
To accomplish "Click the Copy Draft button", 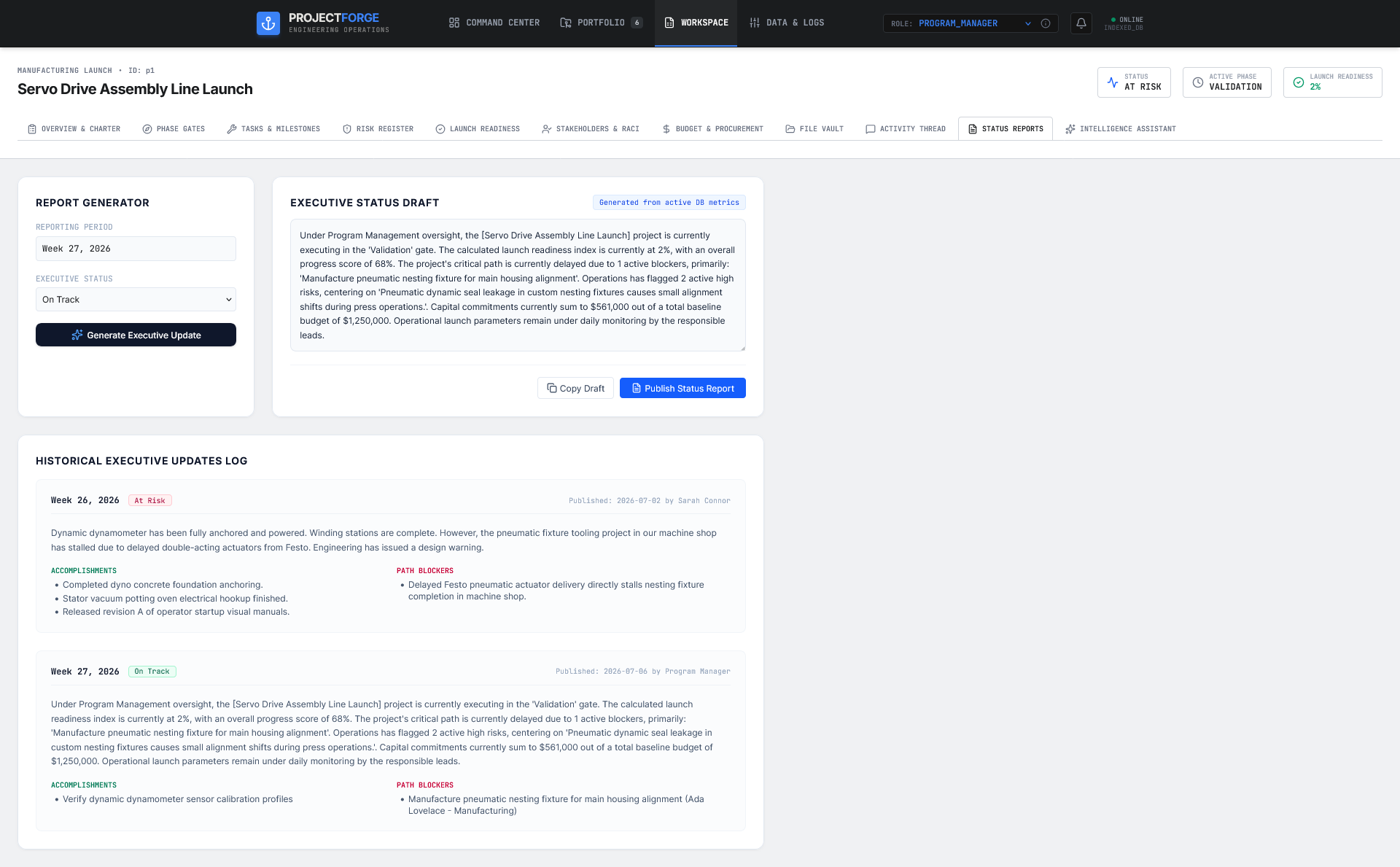I will [575, 388].
